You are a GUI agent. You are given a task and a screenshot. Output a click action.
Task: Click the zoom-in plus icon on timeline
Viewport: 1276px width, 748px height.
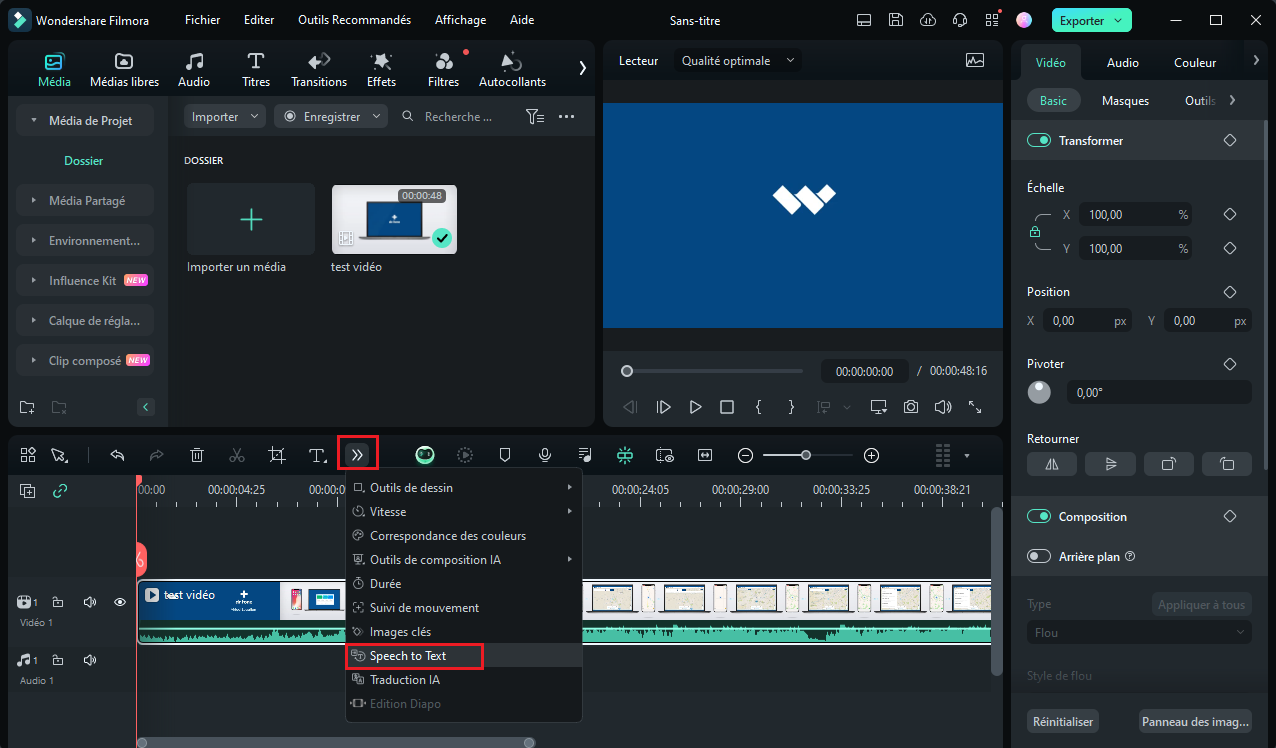click(x=872, y=455)
